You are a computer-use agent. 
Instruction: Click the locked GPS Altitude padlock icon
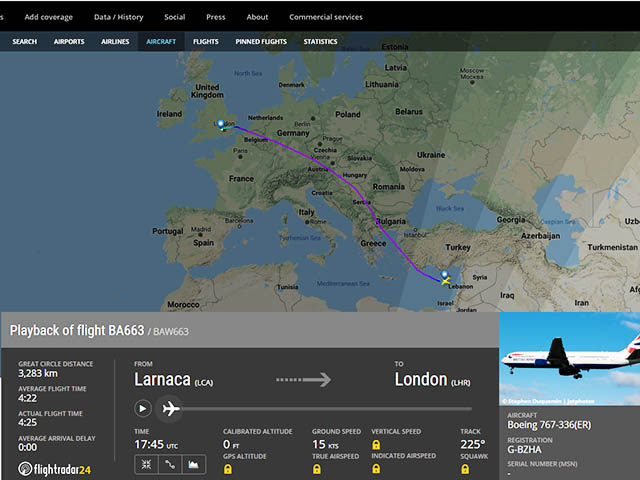click(x=228, y=469)
